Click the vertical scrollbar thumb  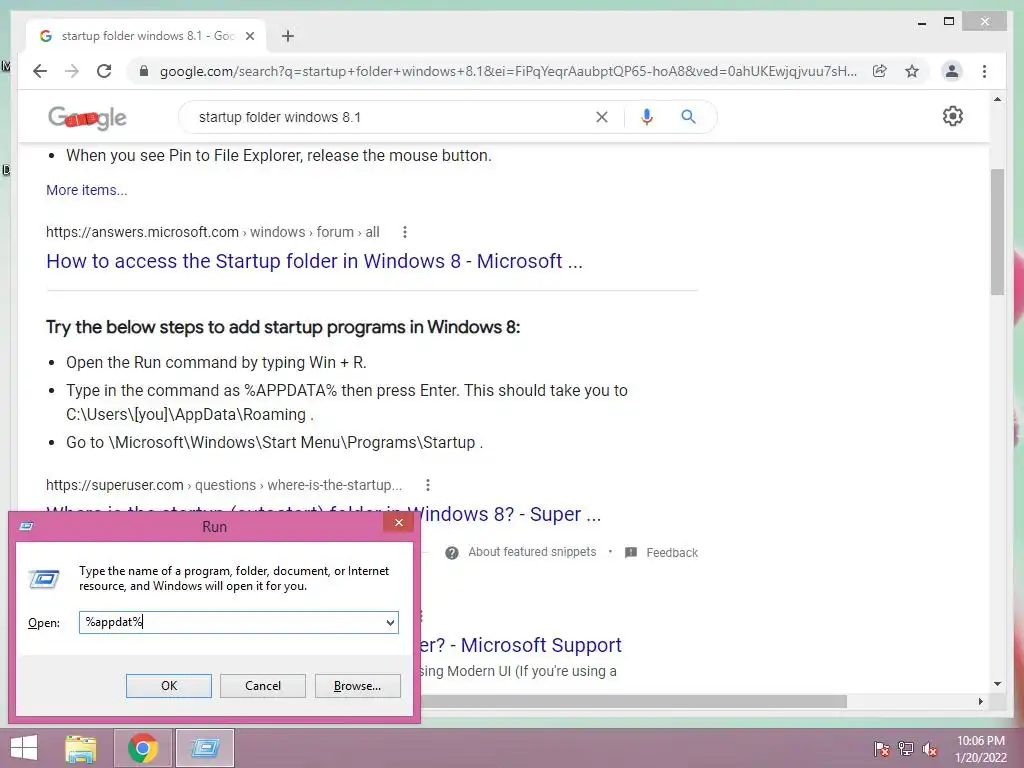click(997, 232)
